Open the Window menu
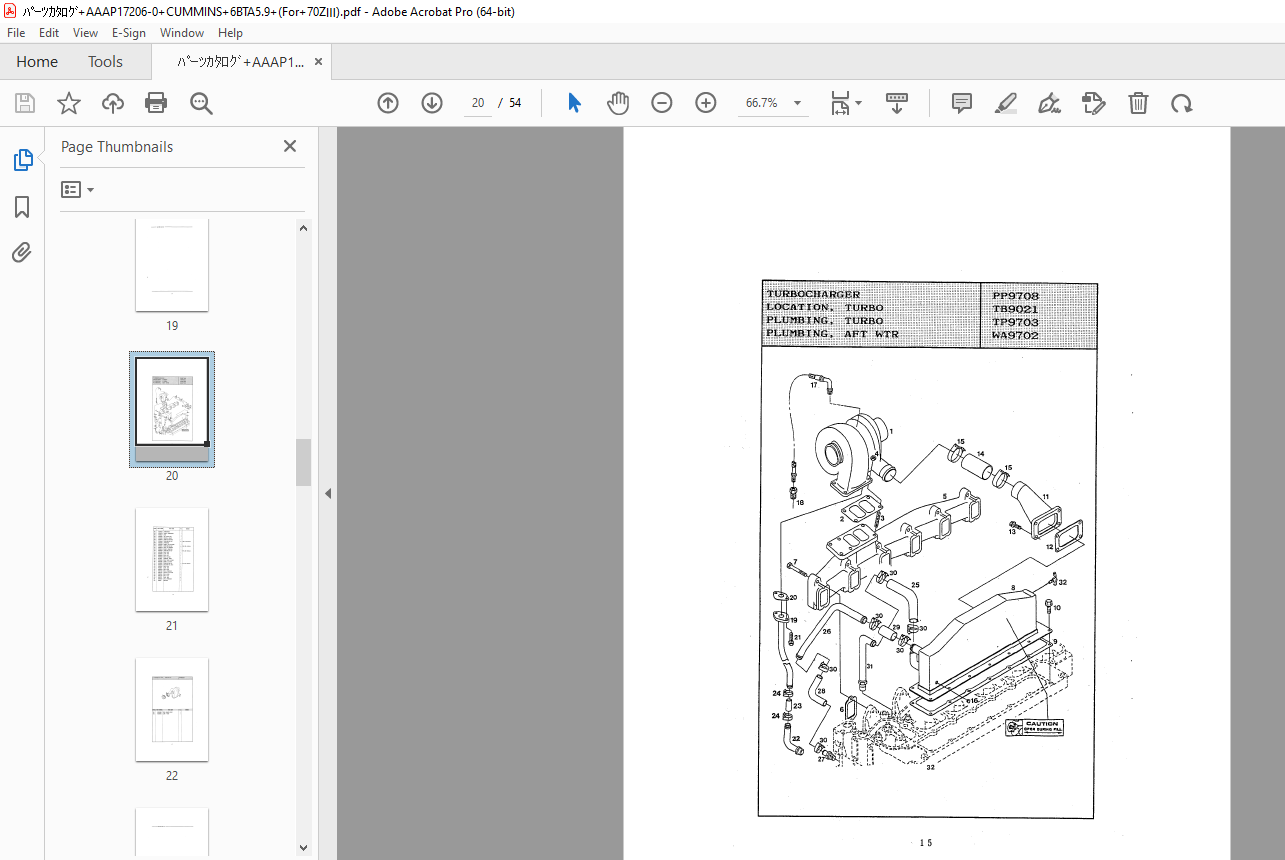Image resolution: width=1285 pixels, height=860 pixels. click(x=182, y=33)
